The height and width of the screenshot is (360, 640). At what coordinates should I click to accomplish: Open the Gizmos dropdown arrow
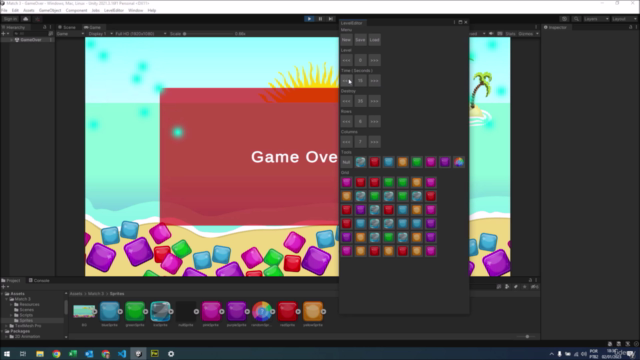[537, 33]
